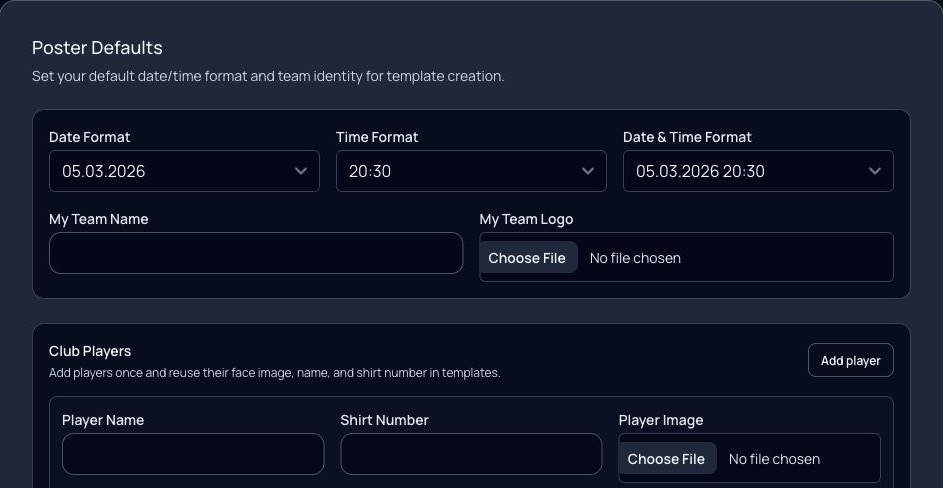Click the Player Name label
Screen dimensions: 943x488
103,420
